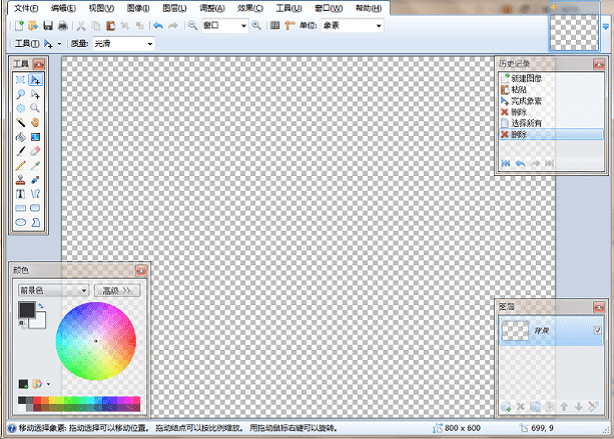Swap the primary and secondary colors
This screenshot has width=614, height=439.
coord(40,306)
